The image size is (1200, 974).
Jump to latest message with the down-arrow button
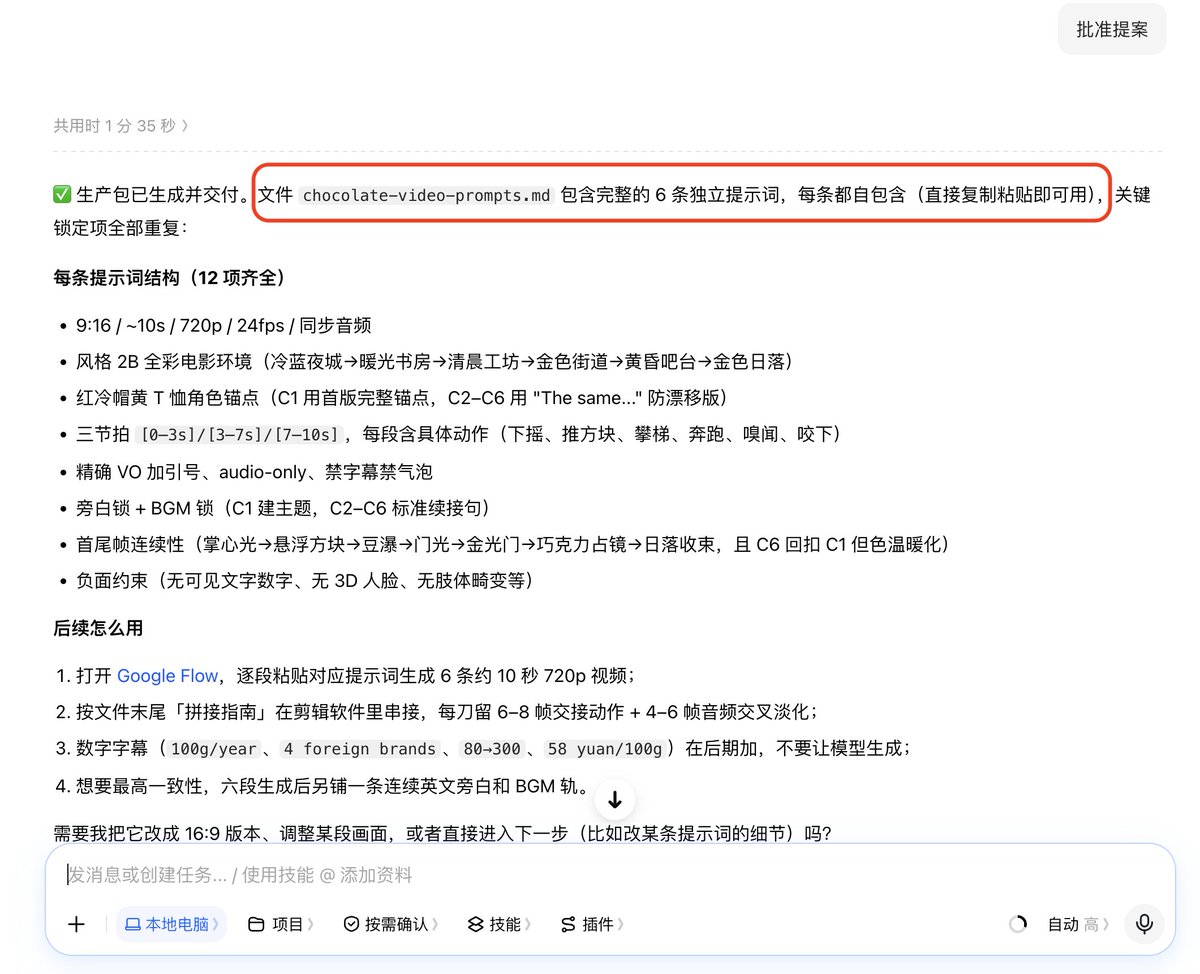[x=615, y=800]
